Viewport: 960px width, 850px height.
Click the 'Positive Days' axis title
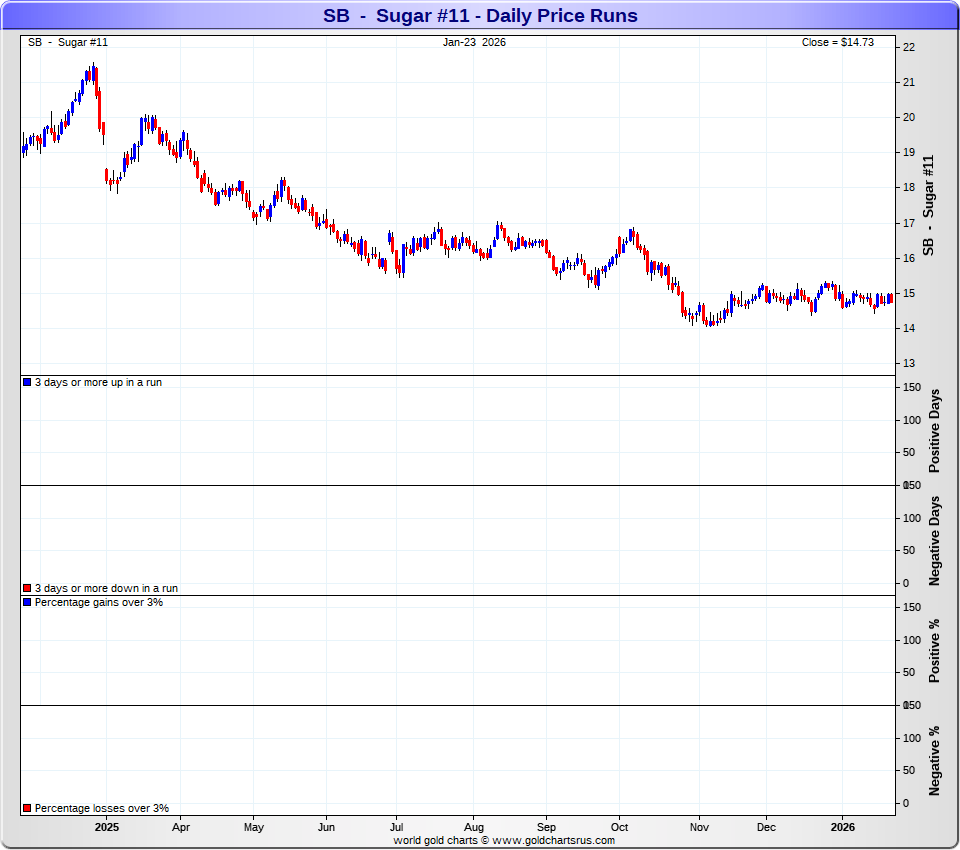coord(935,431)
